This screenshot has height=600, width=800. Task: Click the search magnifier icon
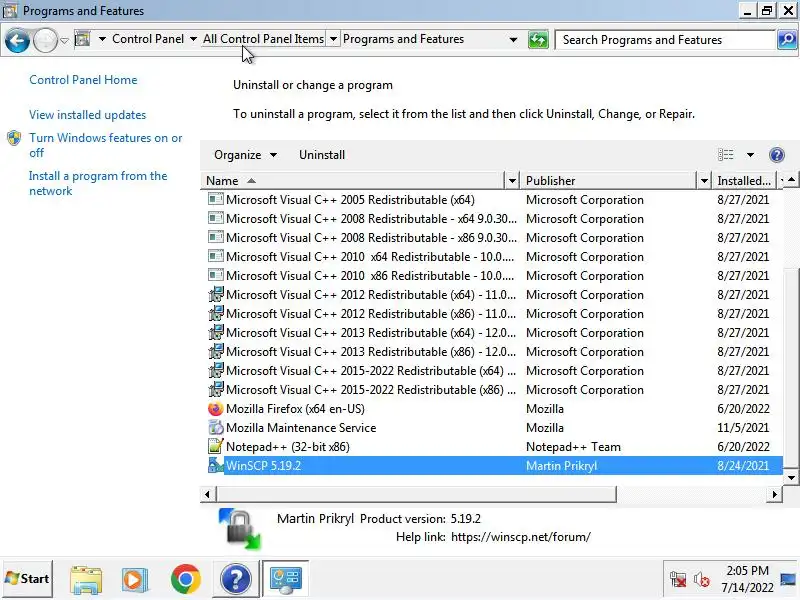pyautogui.click(x=787, y=40)
